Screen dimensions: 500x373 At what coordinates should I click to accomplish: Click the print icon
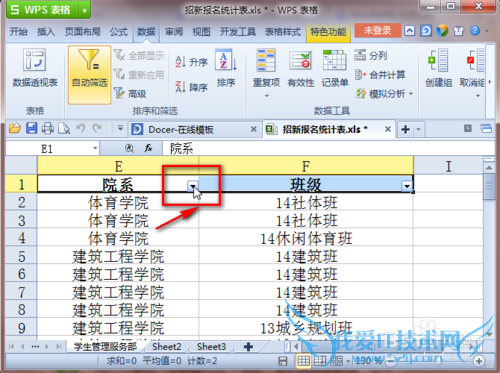click(x=48, y=128)
